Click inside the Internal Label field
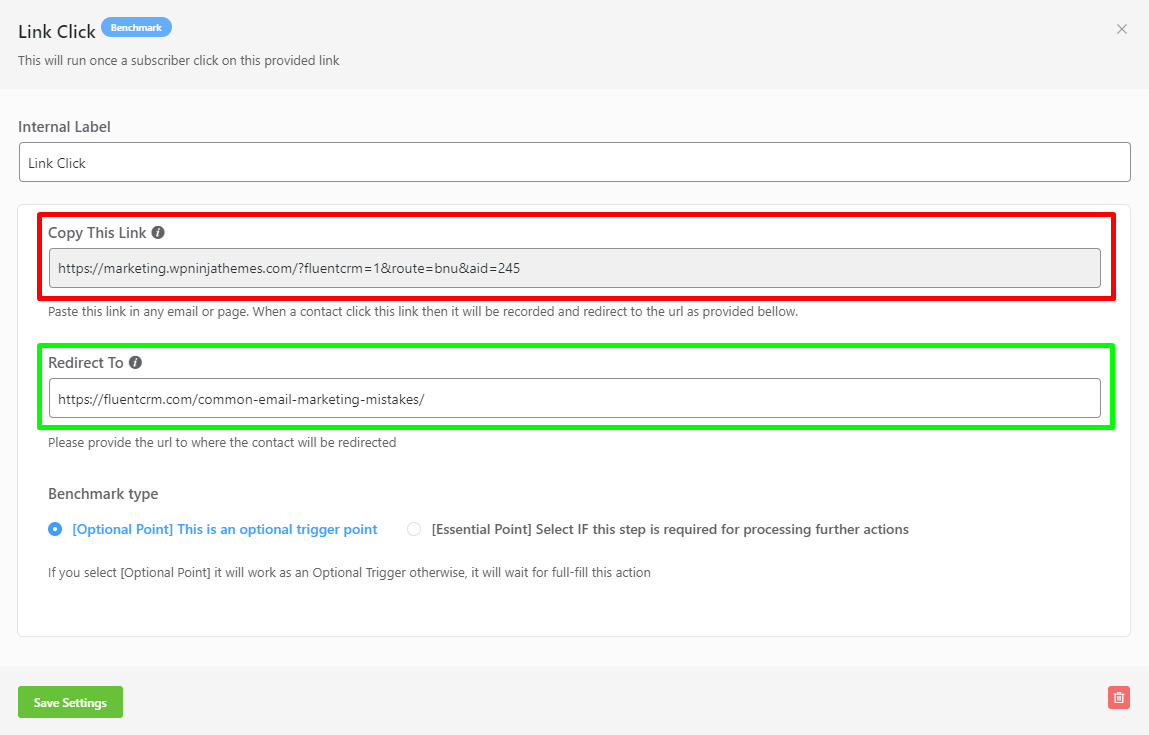Image resolution: width=1149 pixels, height=735 pixels. click(x=575, y=161)
